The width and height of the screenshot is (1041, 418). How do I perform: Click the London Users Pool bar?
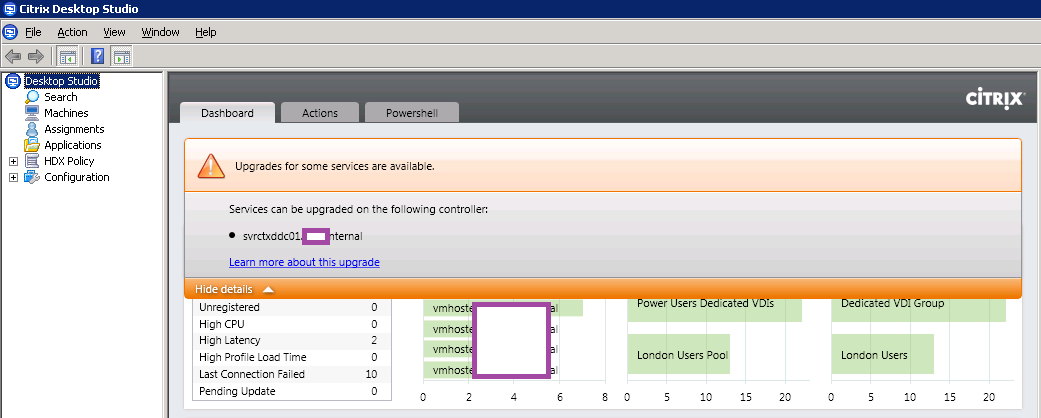(x=679, y=354)
